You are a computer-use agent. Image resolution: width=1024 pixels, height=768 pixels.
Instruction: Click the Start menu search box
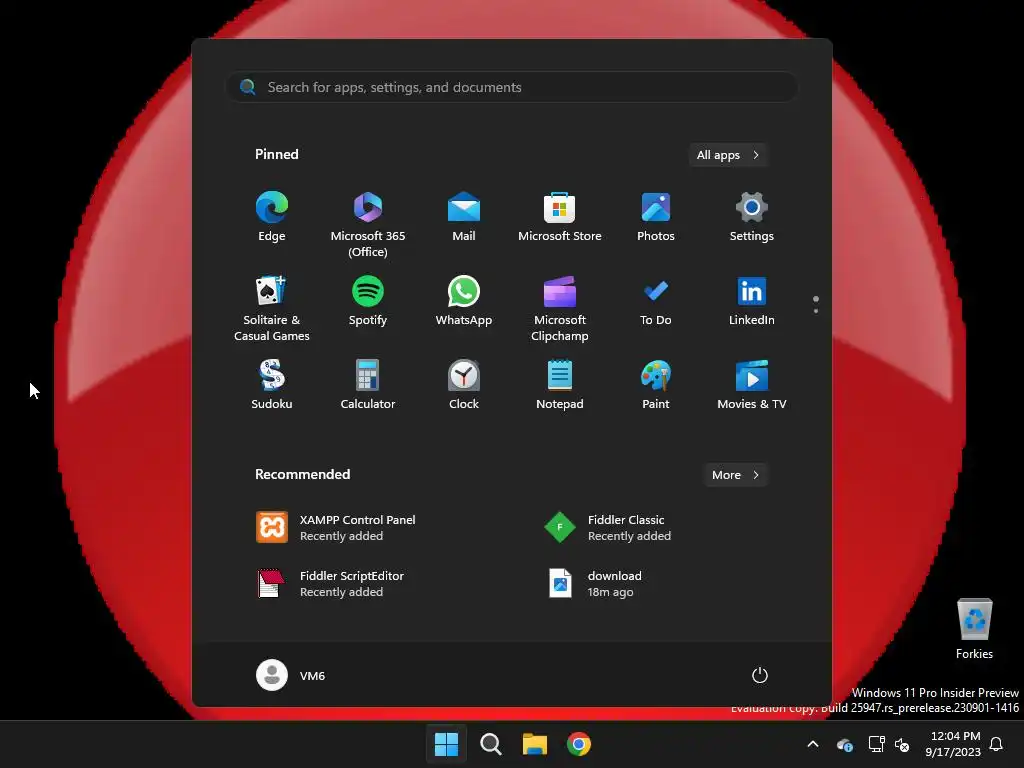pos(512,87)
